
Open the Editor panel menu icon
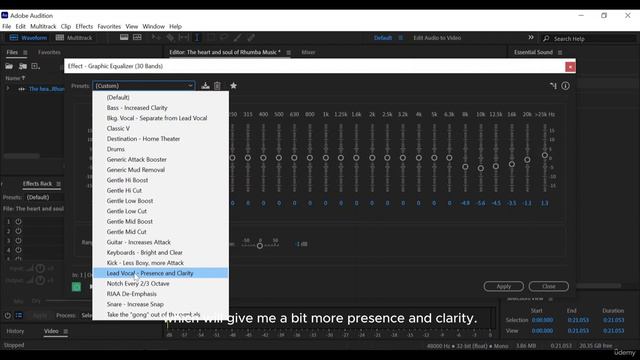click(289, 53)
